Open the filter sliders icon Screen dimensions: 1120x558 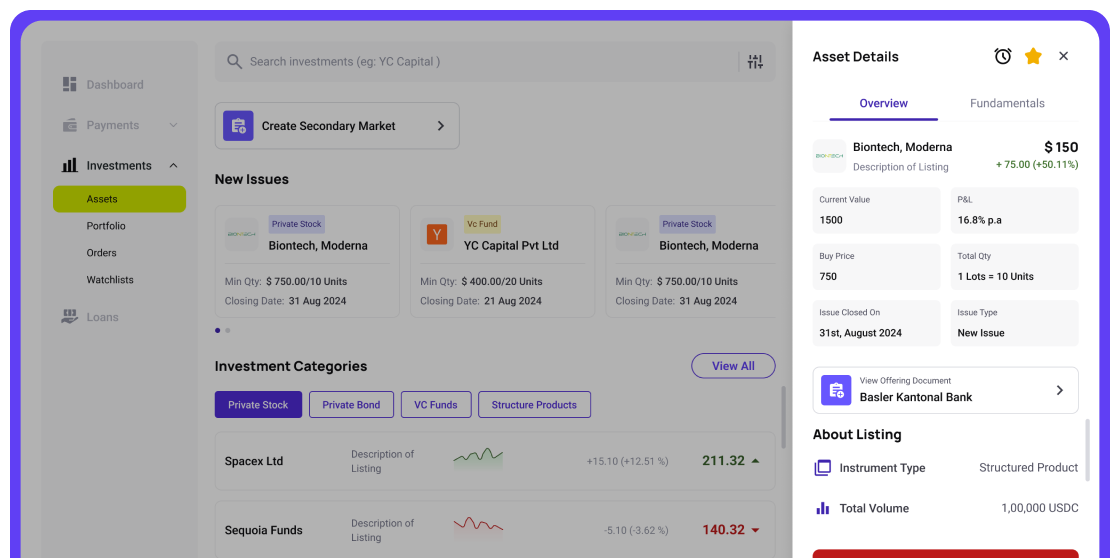756,61
